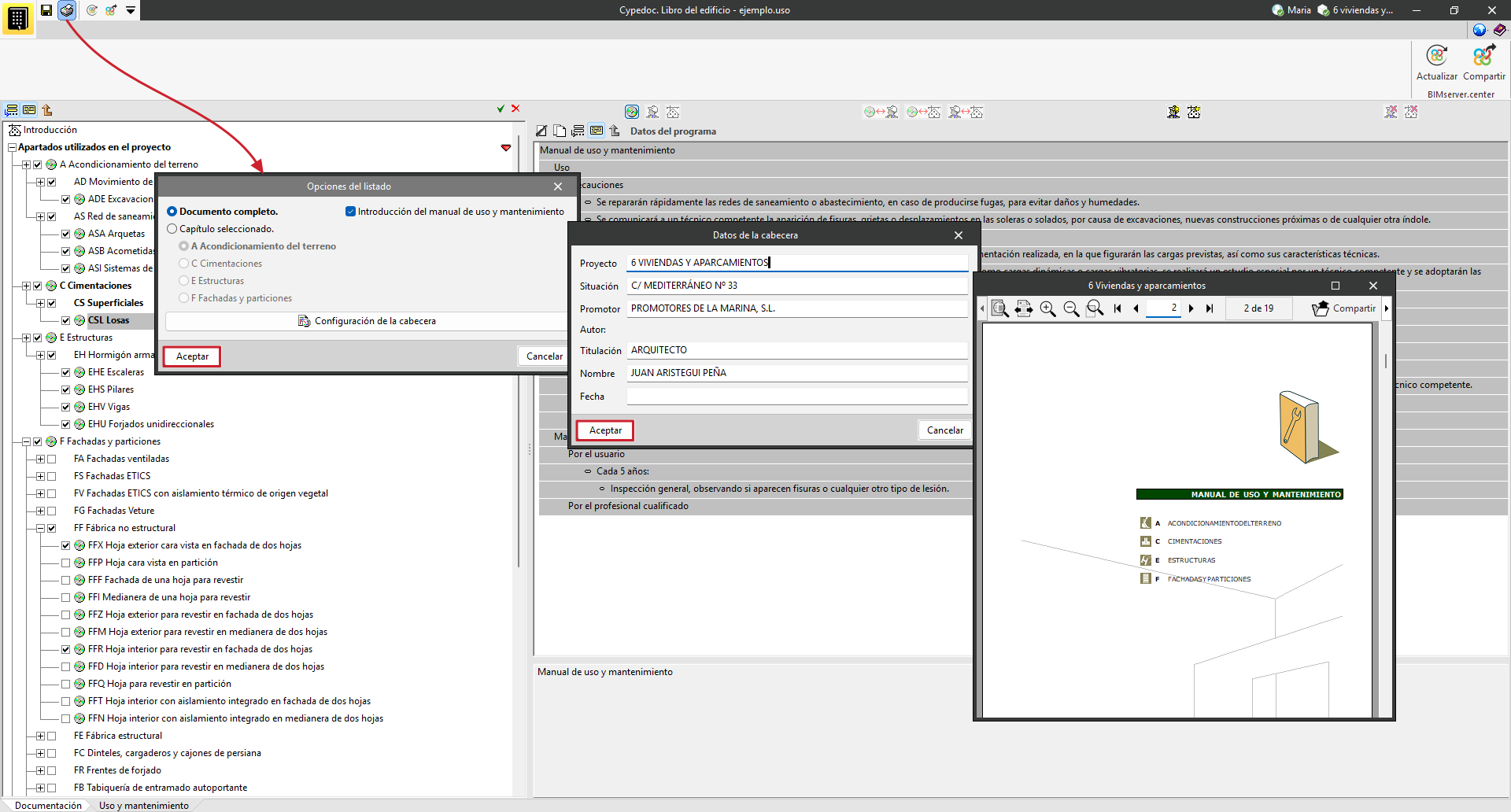The image size is (1511, 812).
Task: Click the green checkmark to select all
Action: tap(501, 109)
